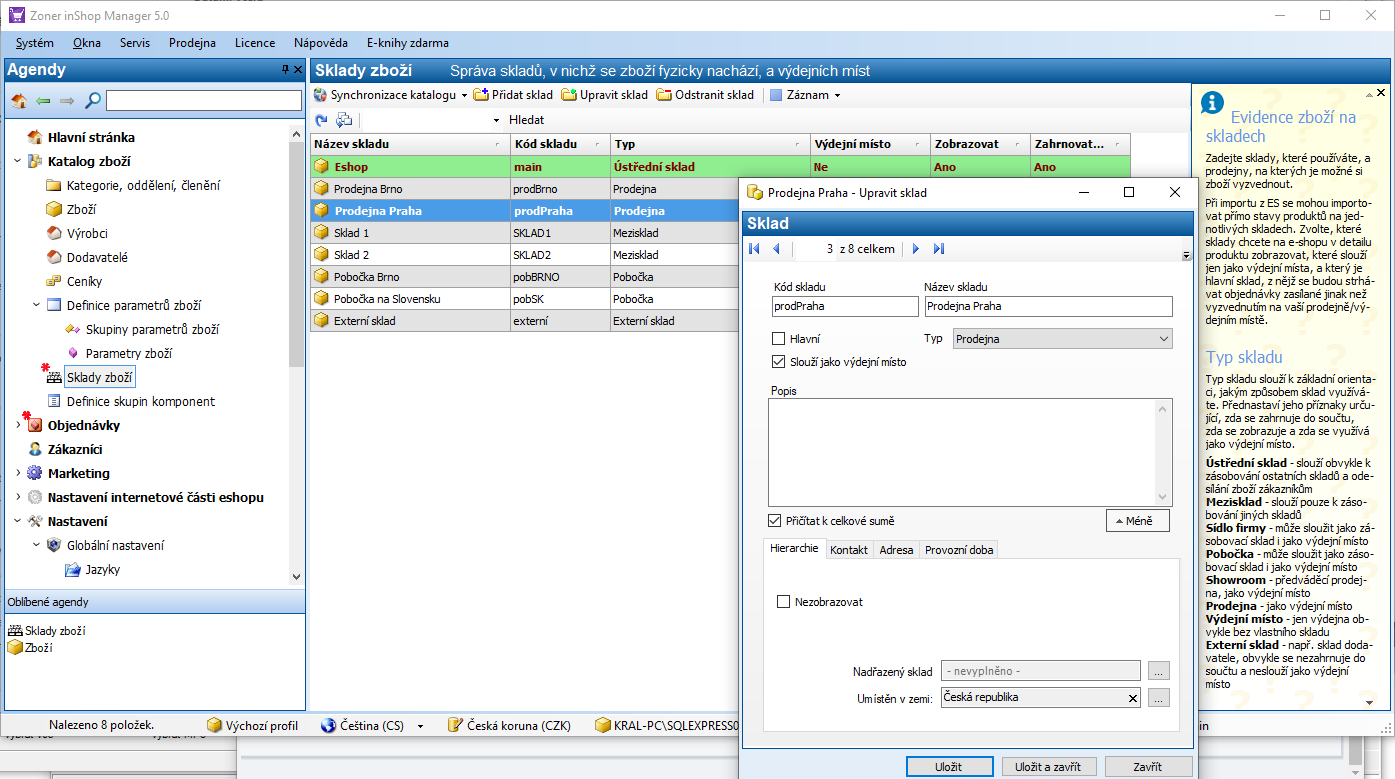Screen dimensions: 1395x779
Task: Switch to the Adresa tab
Action: tap(896, 550)
